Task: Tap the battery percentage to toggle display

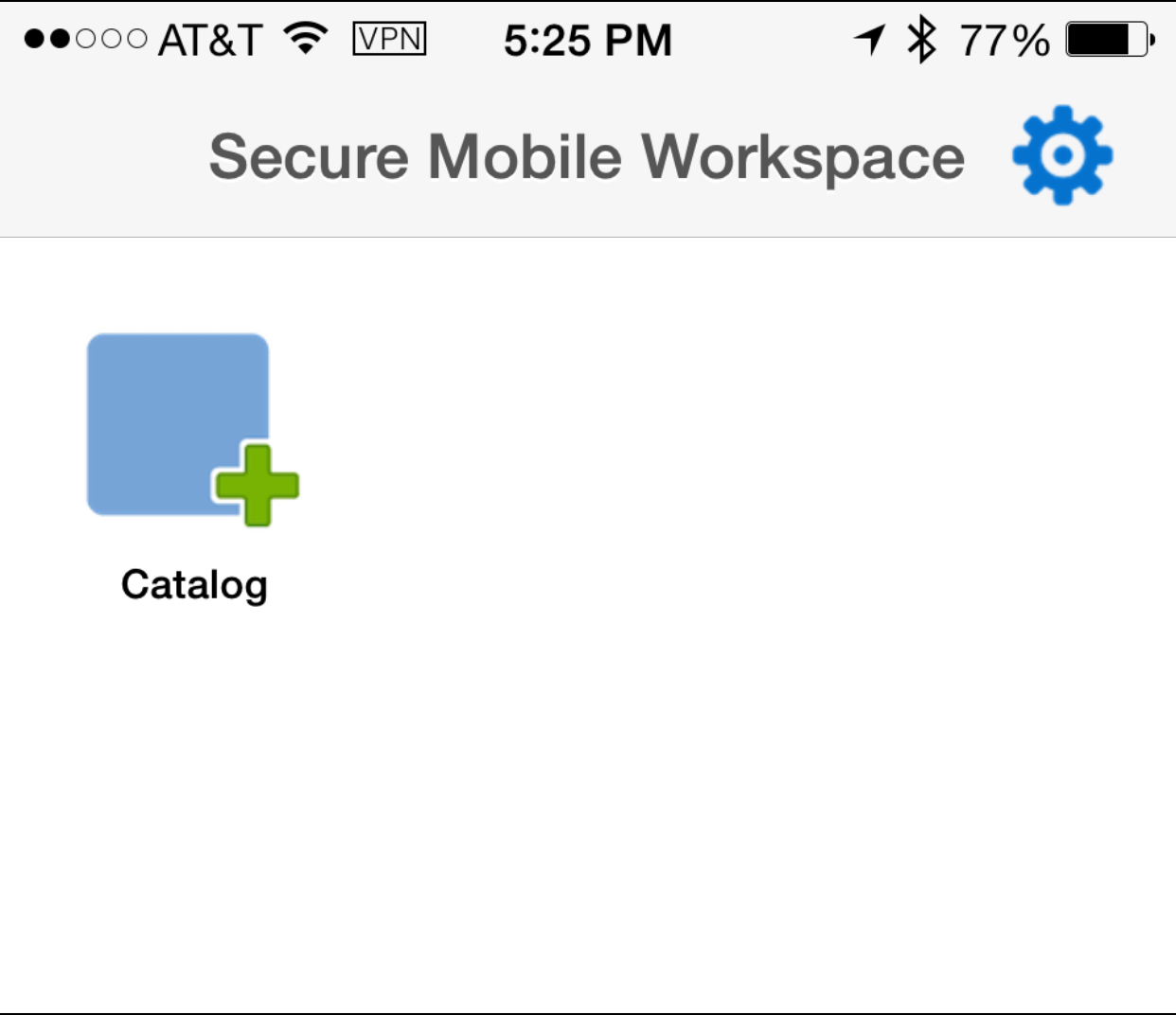Action: point(1005,39)
